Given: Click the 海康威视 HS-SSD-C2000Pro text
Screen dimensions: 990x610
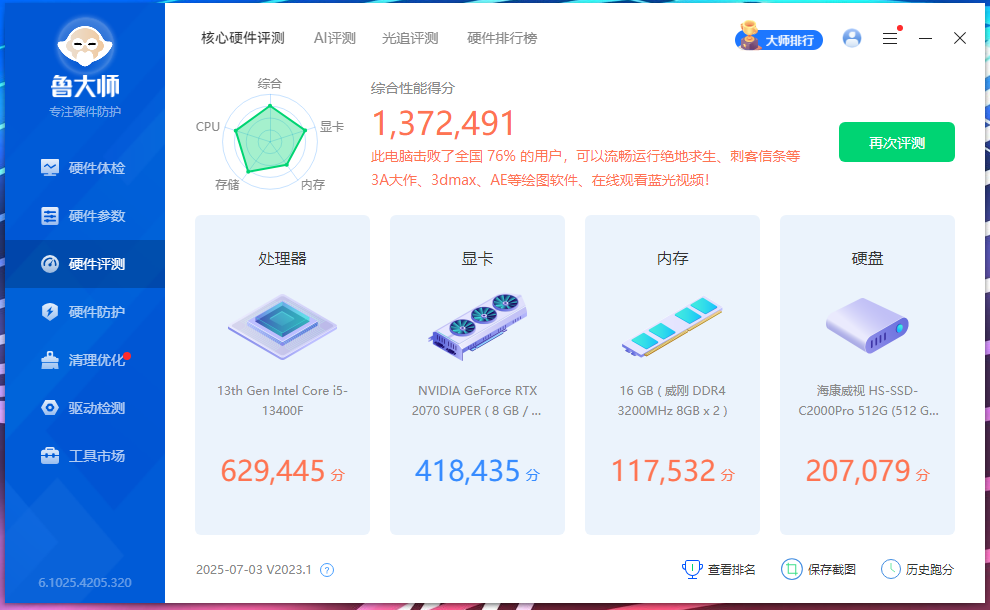Looking at the screenshot, I should pyautogui.click(x=868, y=400).
